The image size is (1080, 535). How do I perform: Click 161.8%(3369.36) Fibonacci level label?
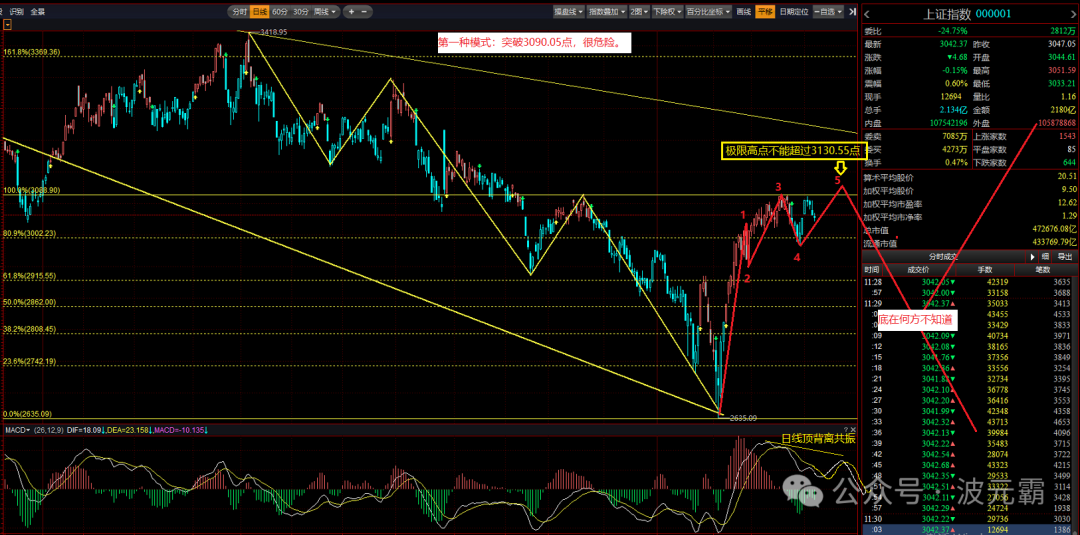tap(31, 52)
